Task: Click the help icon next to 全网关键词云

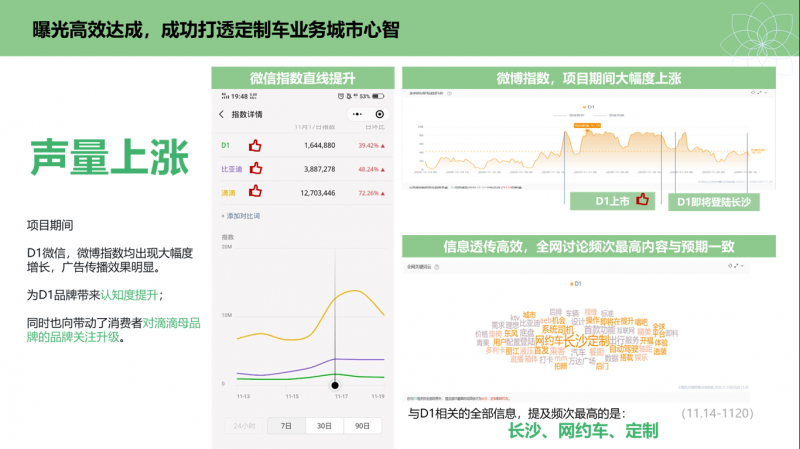Action: 437,267
